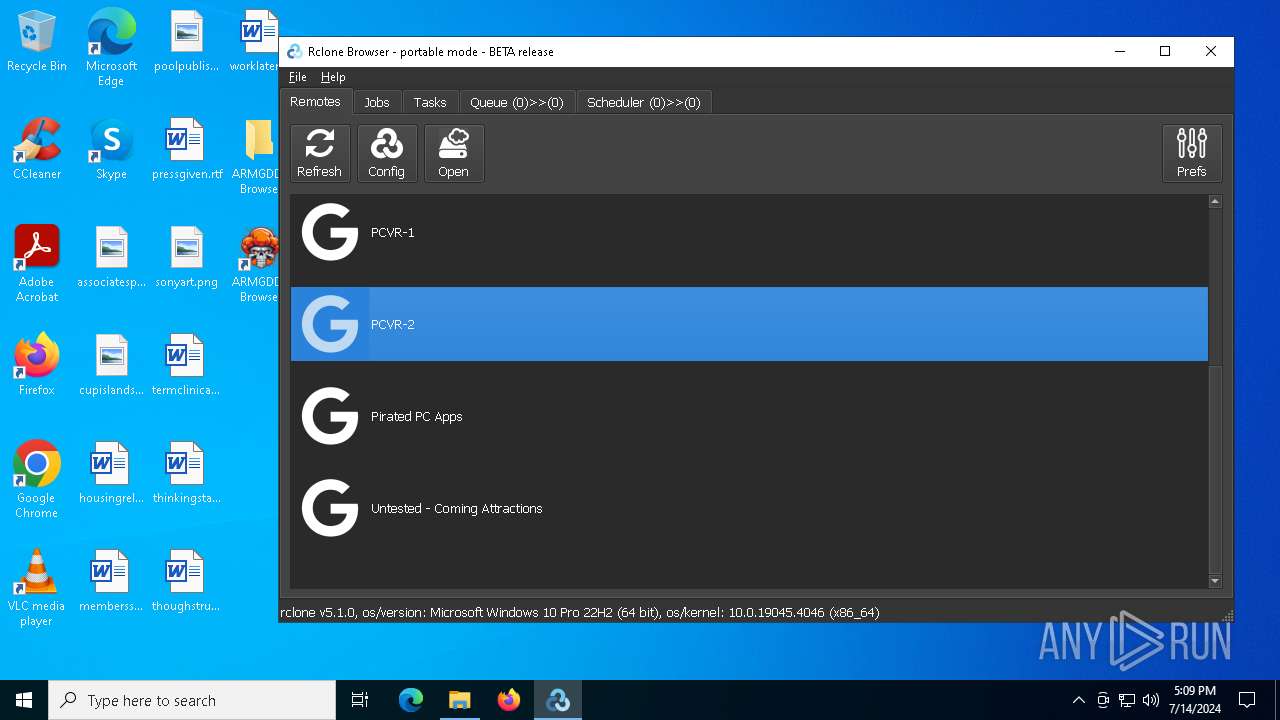The height and width of the screenshot is (720, 1280).
Task: Switch to the Tasks tab
Action: (x=430, y=102)
